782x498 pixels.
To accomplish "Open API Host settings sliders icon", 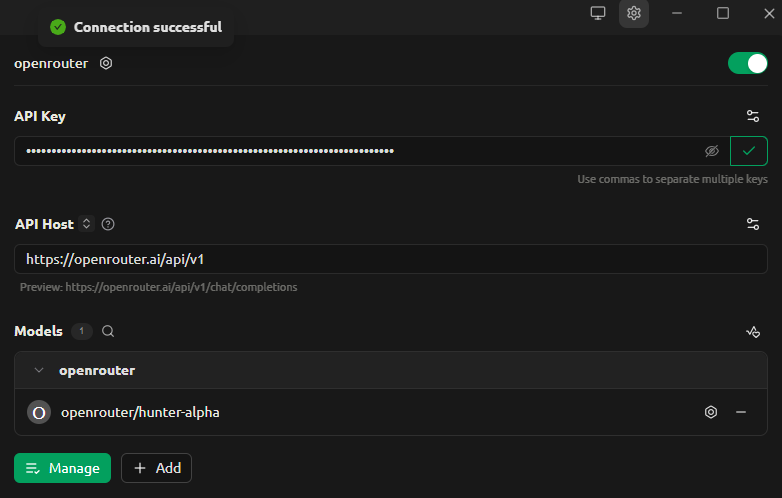I will [x=753, y=224].
